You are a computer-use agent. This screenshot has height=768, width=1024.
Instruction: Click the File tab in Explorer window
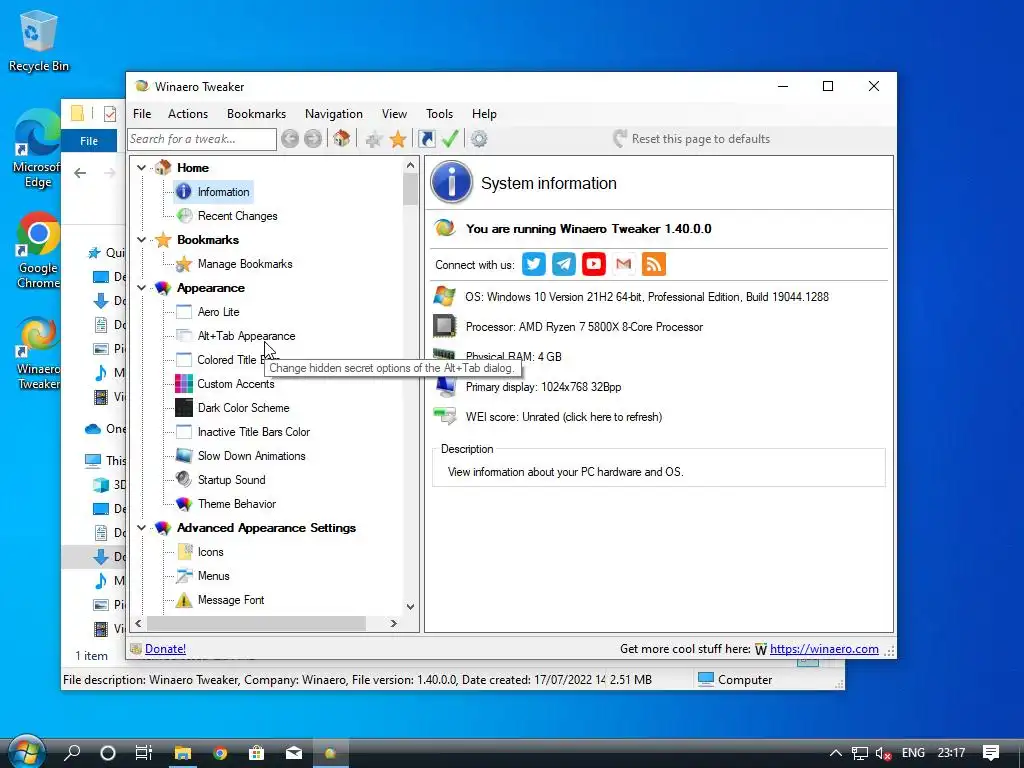[x=89, y=141]
